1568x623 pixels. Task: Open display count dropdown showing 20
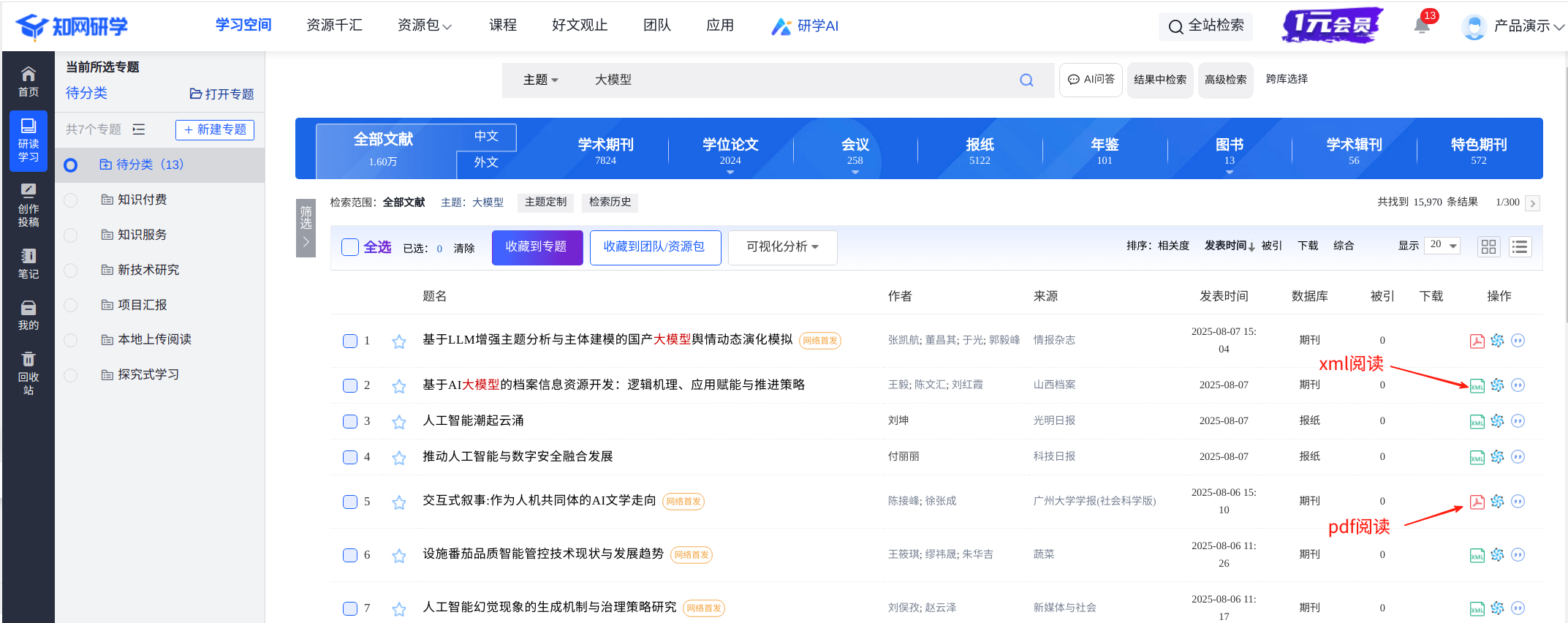pyautogui.click(x=1442, y=245)
